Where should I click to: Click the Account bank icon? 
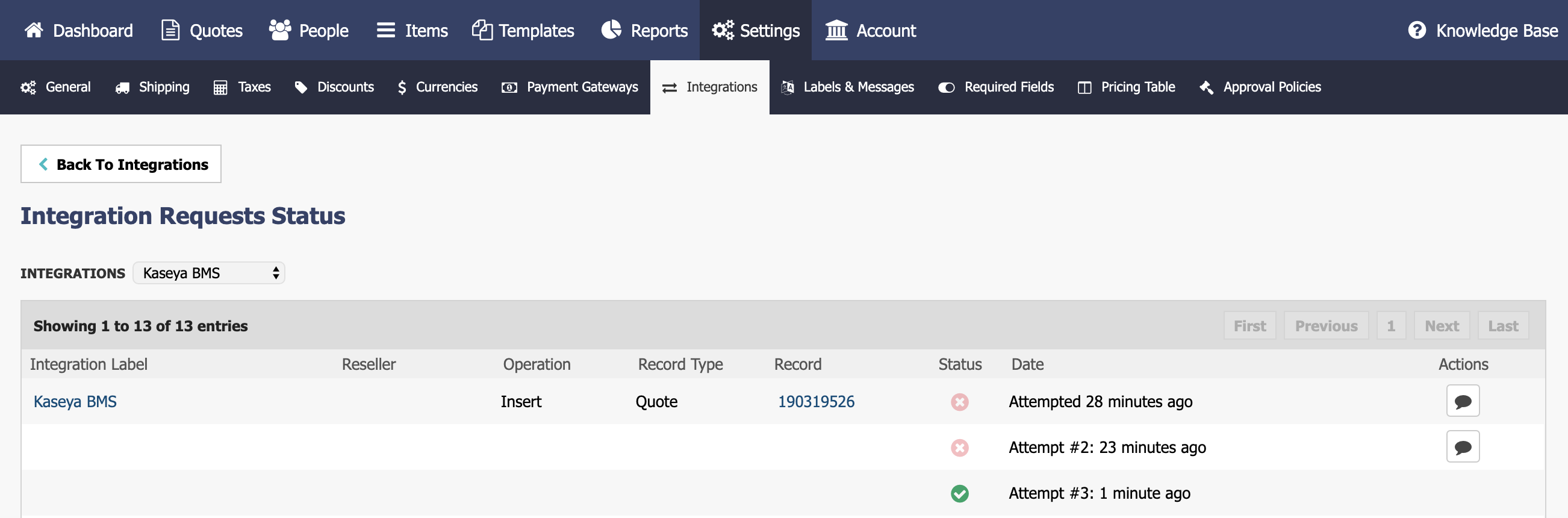coord(836,30)
